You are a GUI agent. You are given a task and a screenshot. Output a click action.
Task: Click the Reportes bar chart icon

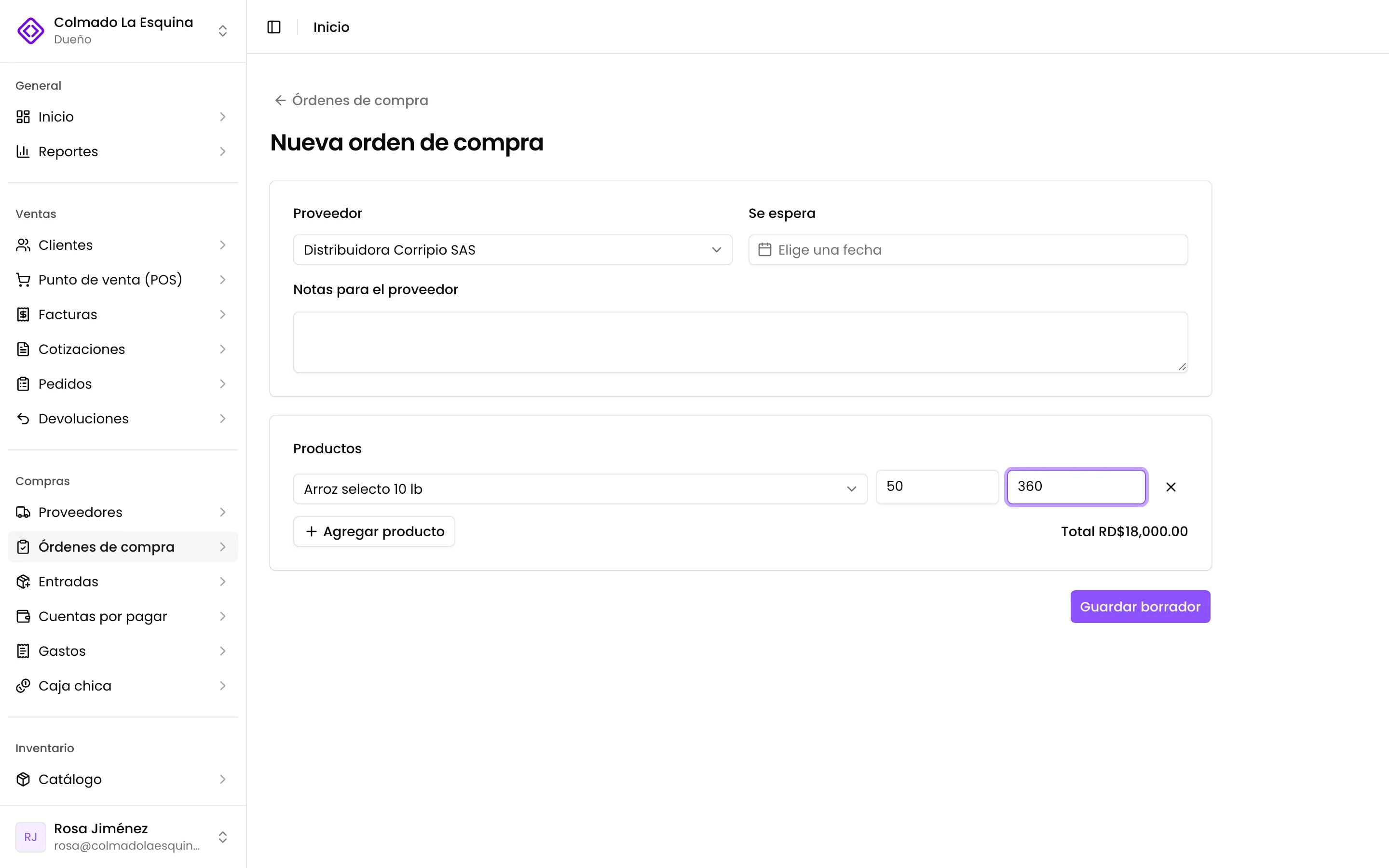pos(23,151)
